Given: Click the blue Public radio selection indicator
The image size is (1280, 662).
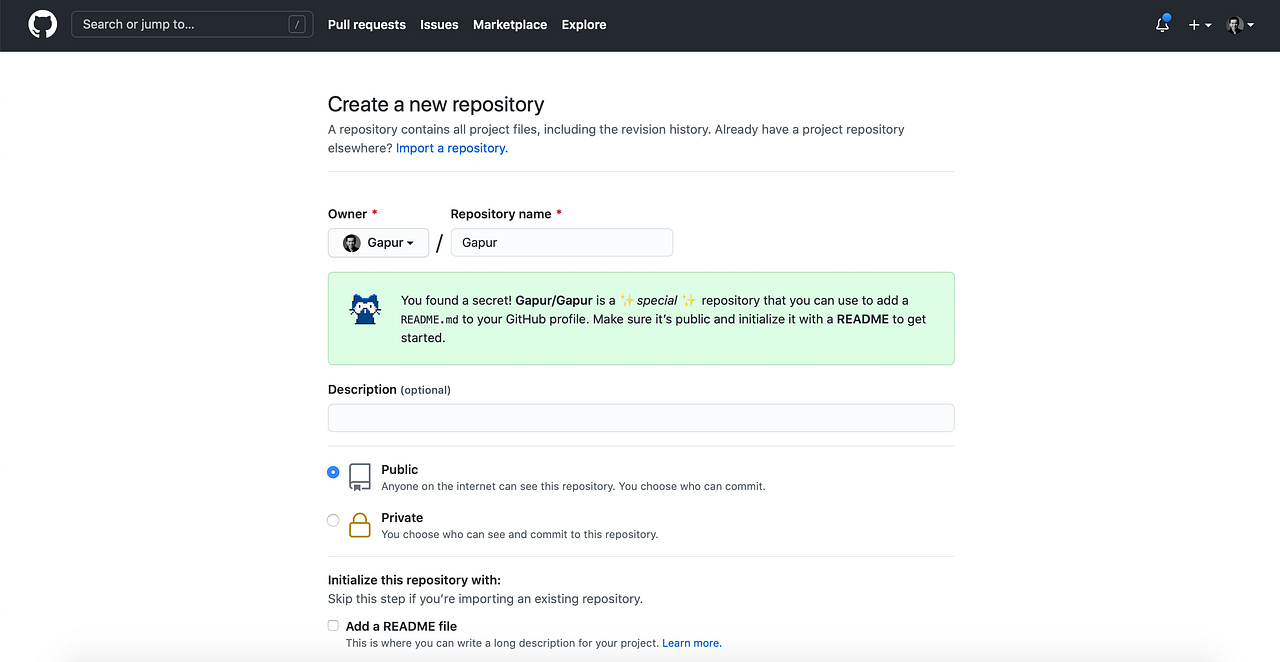Looking at the screenshot, I should (x=333, y=471).
